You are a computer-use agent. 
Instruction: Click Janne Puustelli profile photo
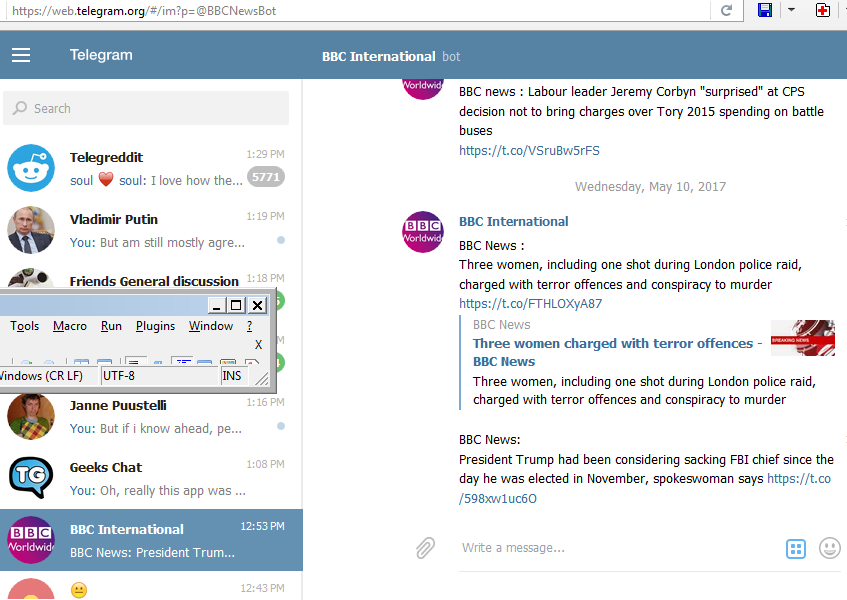coord(31,416)
